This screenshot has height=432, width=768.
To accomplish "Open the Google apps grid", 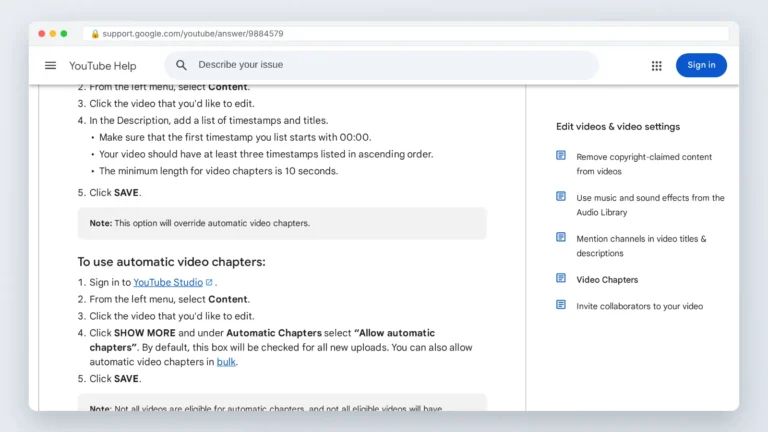I will [x=656, y=66].
